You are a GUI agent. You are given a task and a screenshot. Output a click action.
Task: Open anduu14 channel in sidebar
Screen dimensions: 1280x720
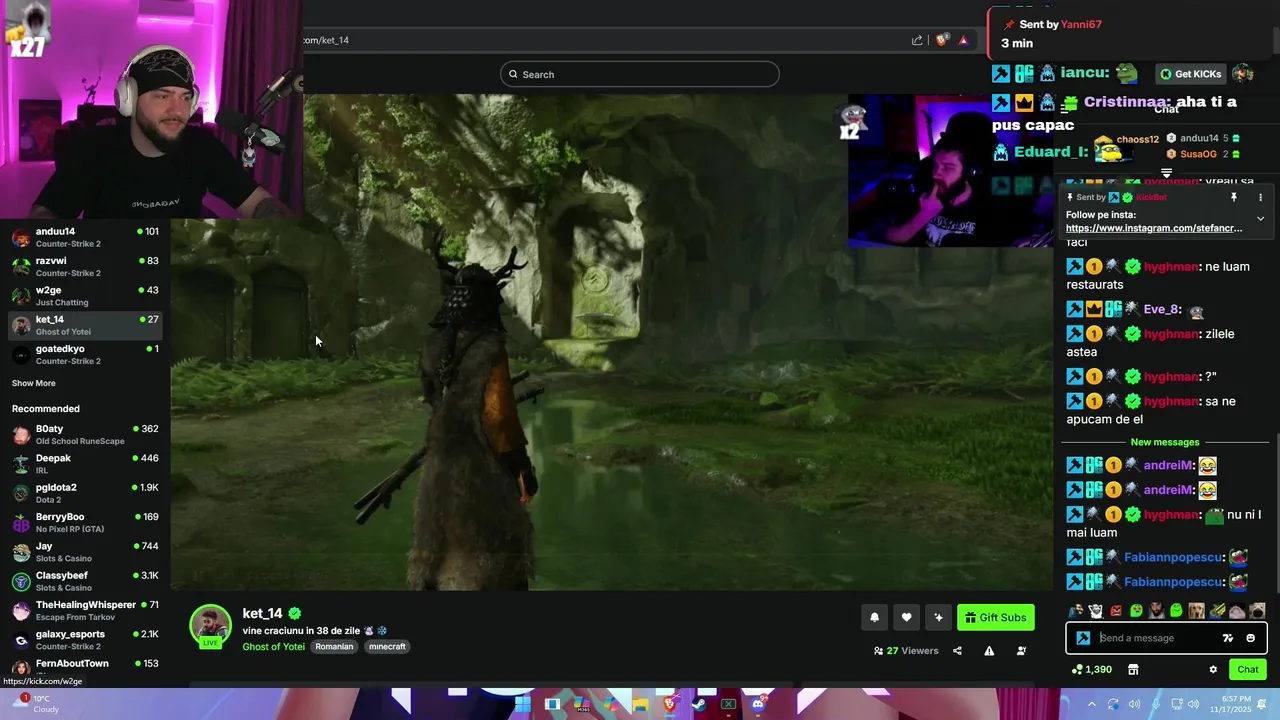click(85, 237)
